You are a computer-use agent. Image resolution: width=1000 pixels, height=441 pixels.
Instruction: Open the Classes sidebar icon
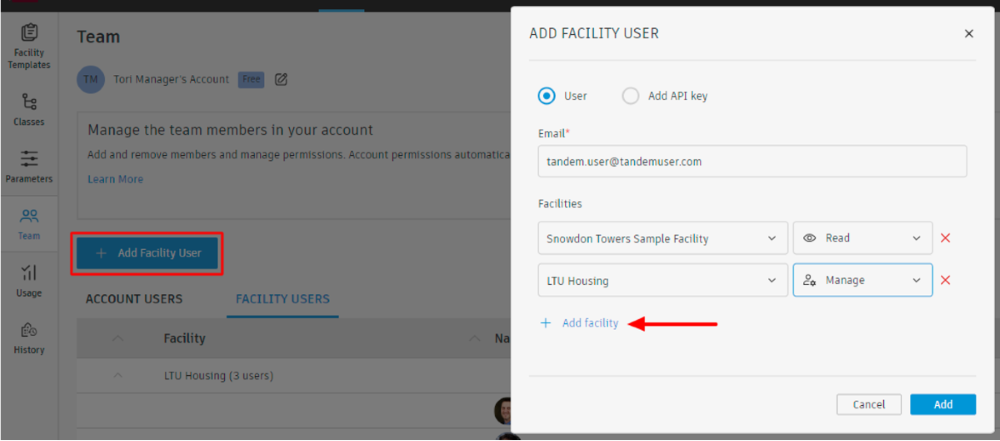click(x=29, y=108)
